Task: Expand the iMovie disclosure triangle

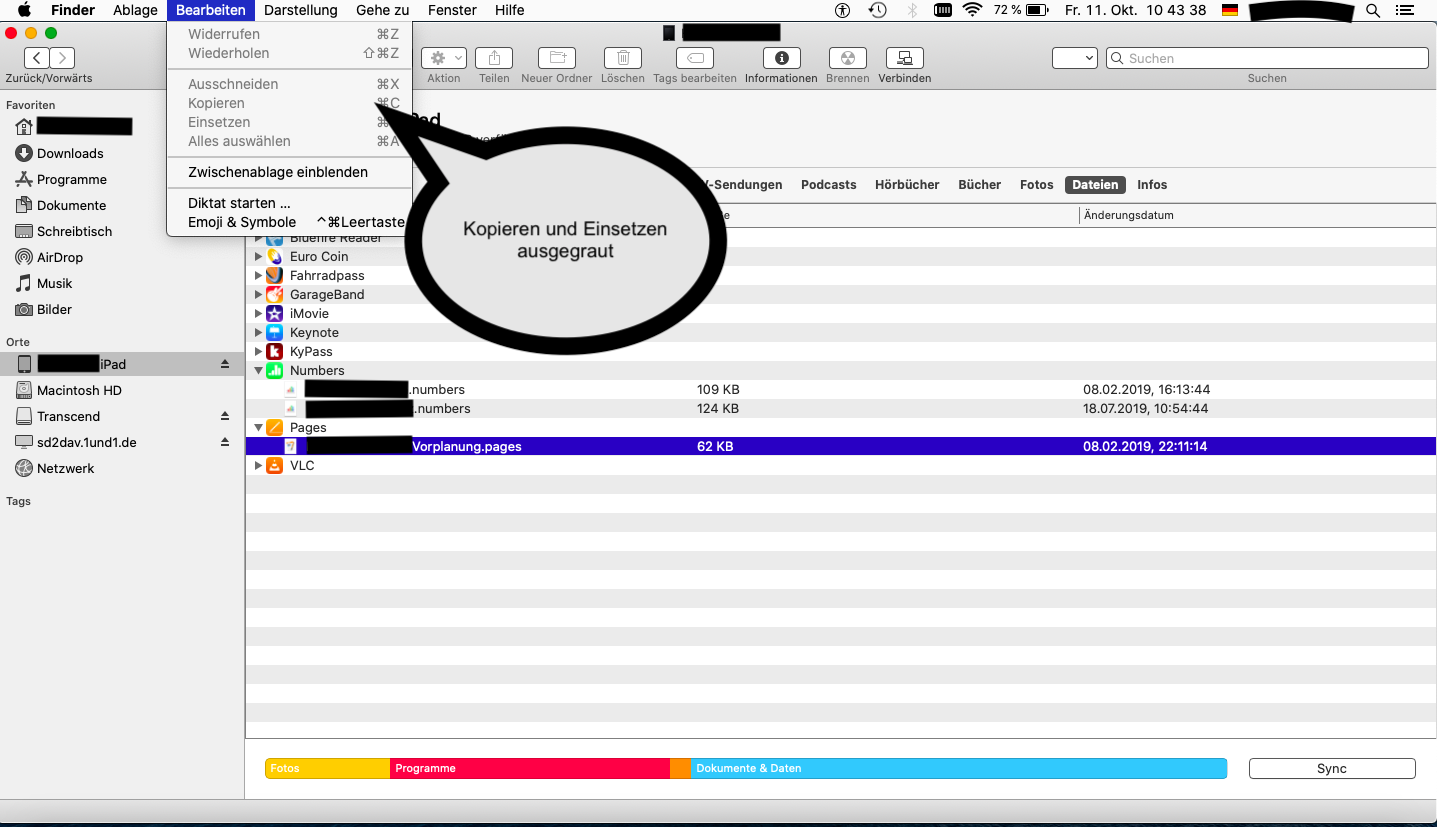Action: point(258,313)
